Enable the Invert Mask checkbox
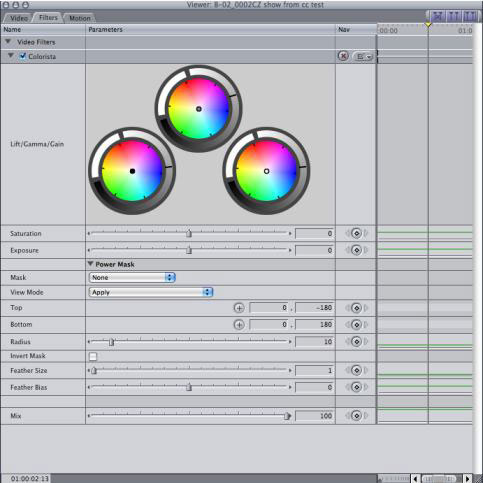 tap(93, 356)
